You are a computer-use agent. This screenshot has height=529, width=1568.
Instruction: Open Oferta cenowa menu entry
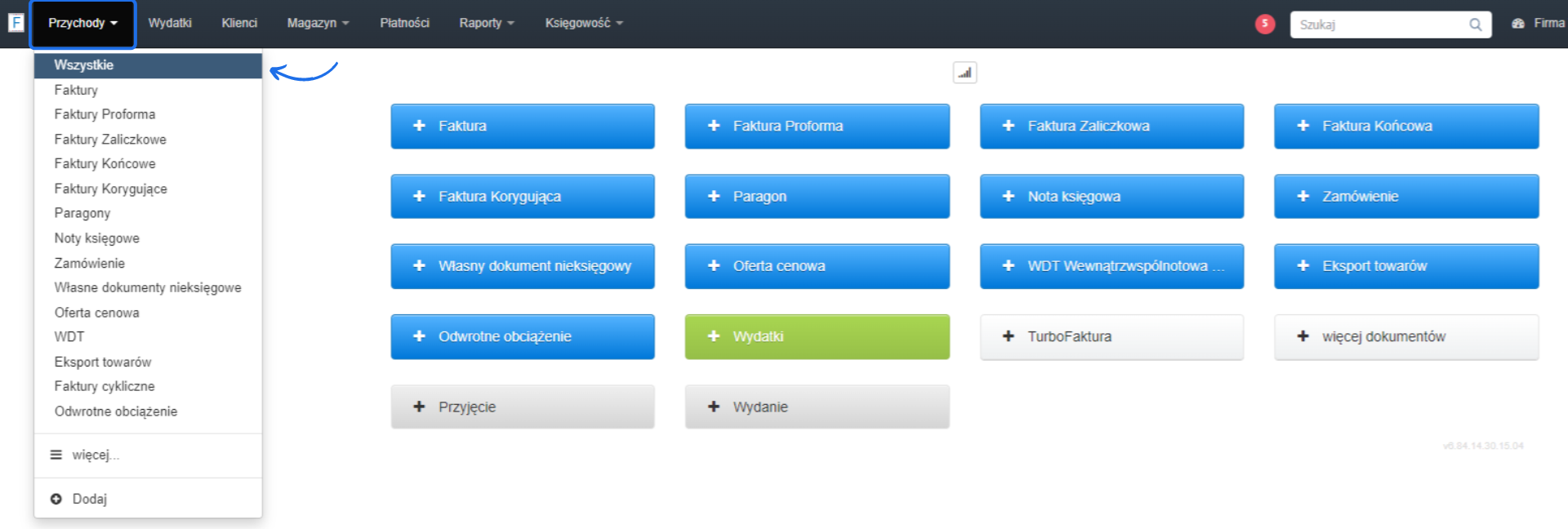[148, 313]
